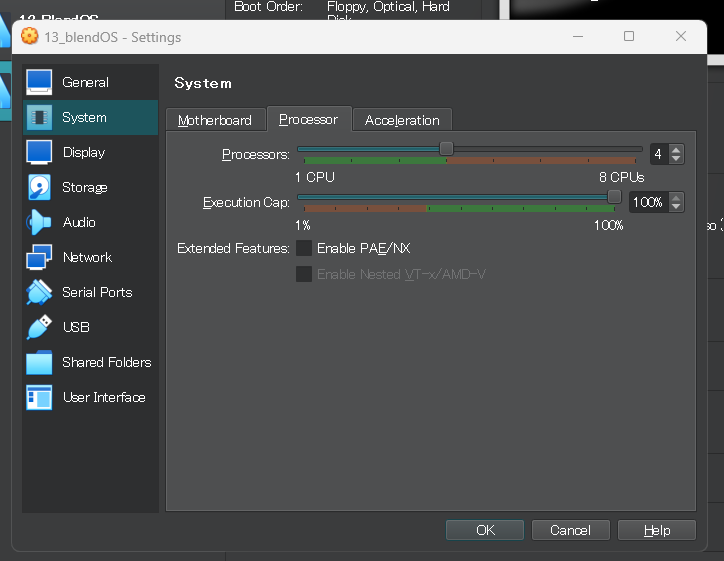
Task: Open the Display monitor icon
Action: tap(39, 152)
